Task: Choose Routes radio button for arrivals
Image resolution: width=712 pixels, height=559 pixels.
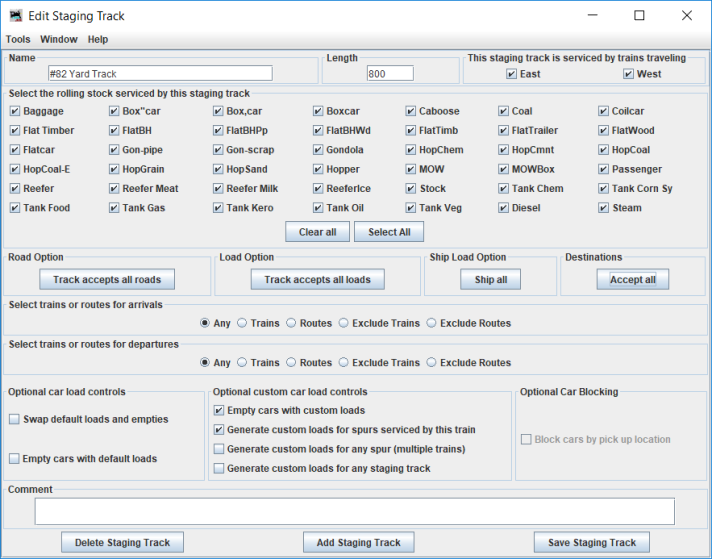Action: [292, 323]
